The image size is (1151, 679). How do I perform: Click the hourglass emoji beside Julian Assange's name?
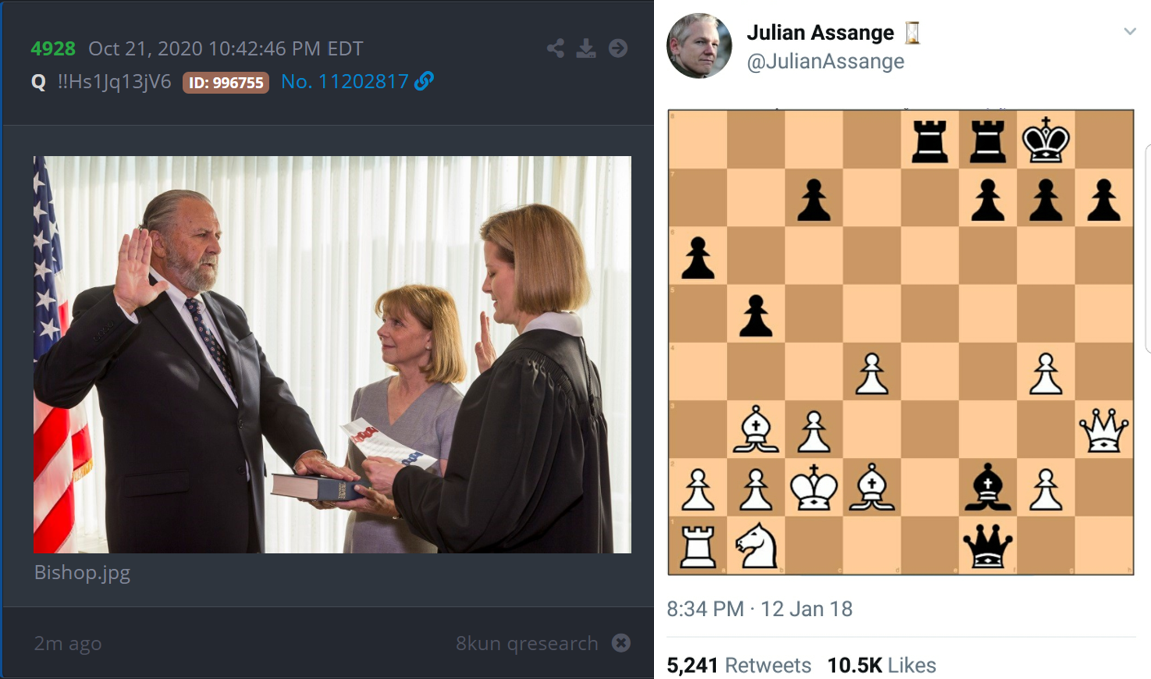[912, 32]
